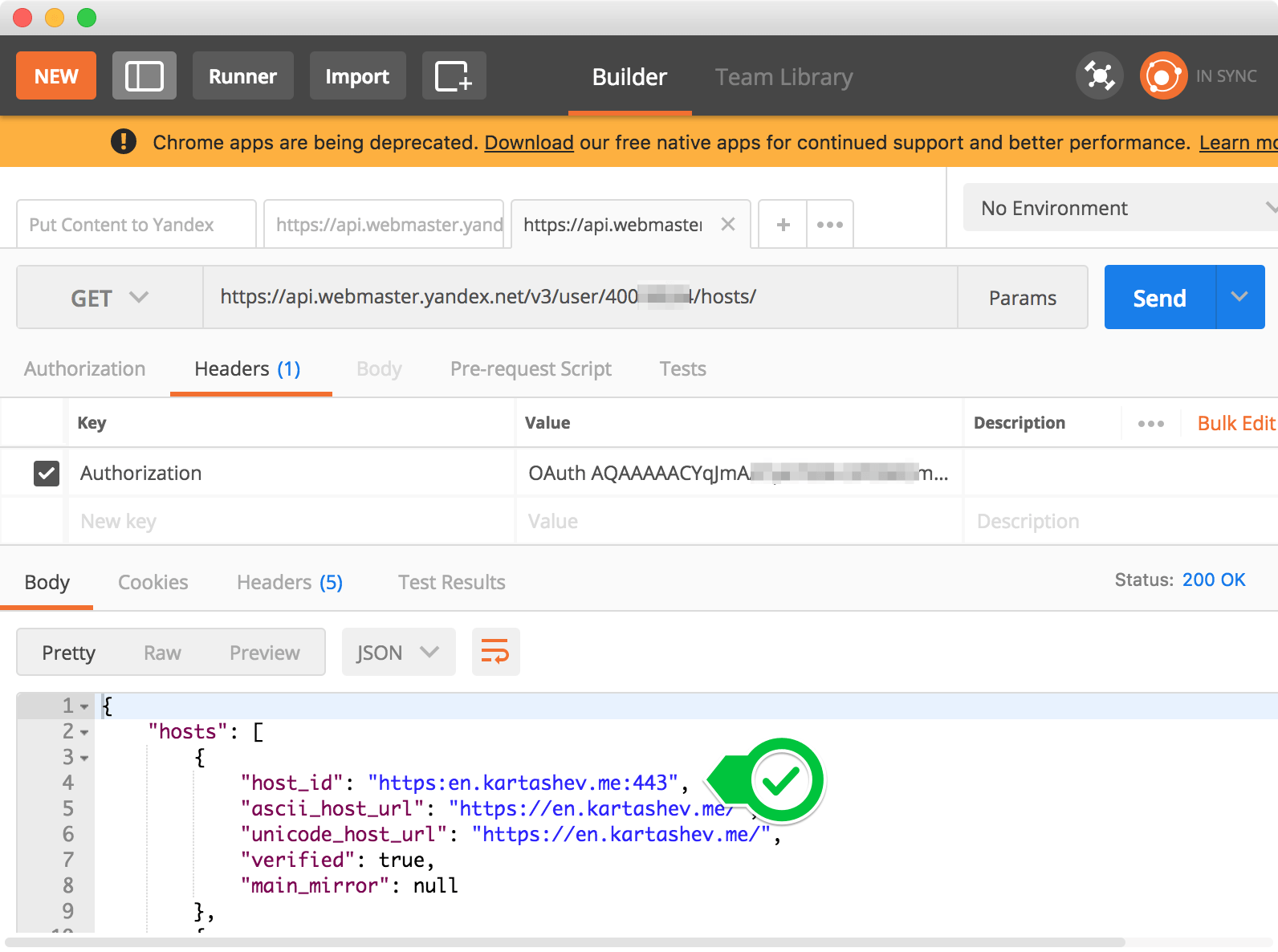1278x952 pixels.
Task: Click the "unicode_host_url" line in the response
Action: pyautogui.click(x=511, y=834)
